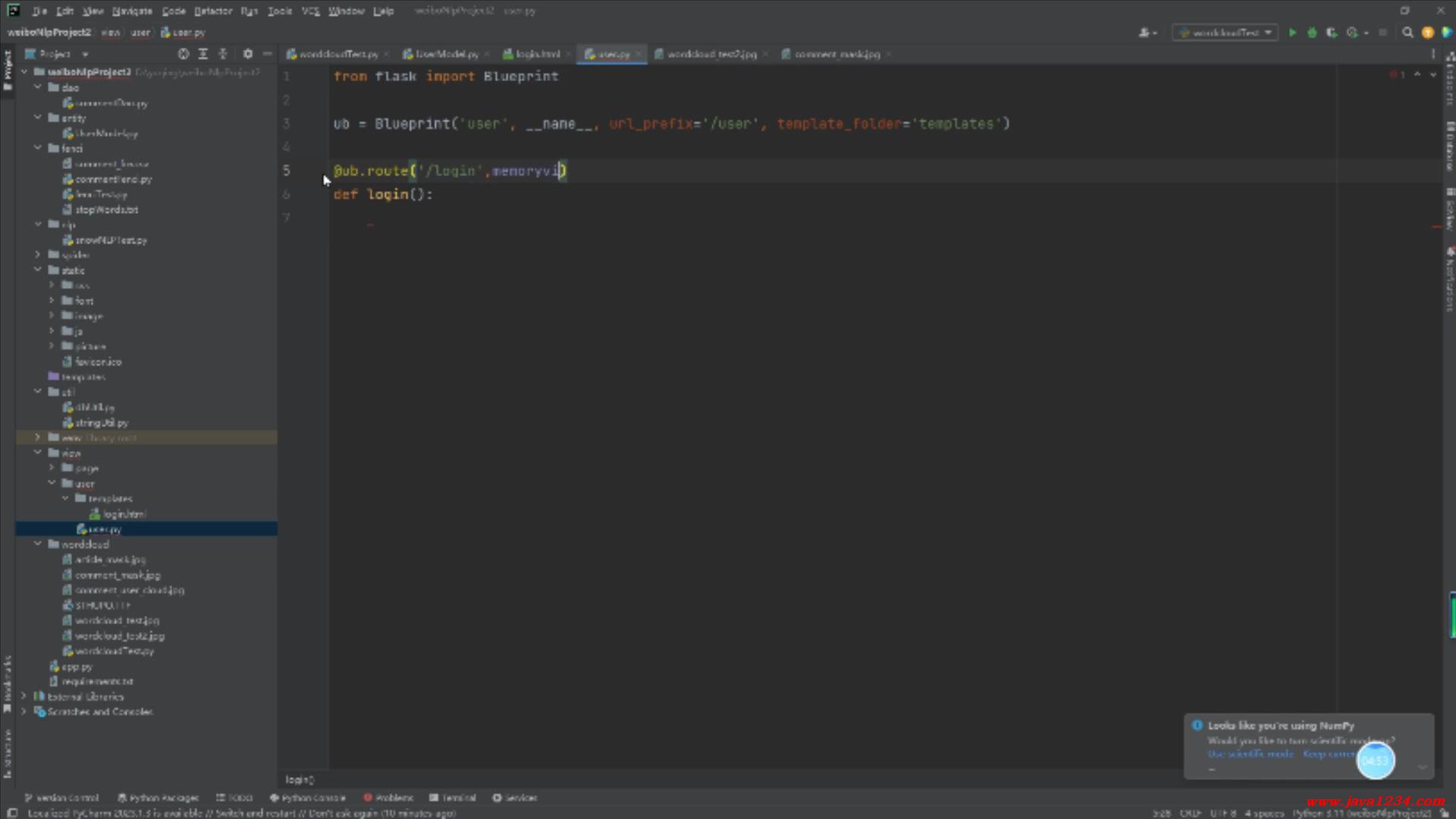
Task: Start debugging with the bug icon
Action: coord(1312,33)
